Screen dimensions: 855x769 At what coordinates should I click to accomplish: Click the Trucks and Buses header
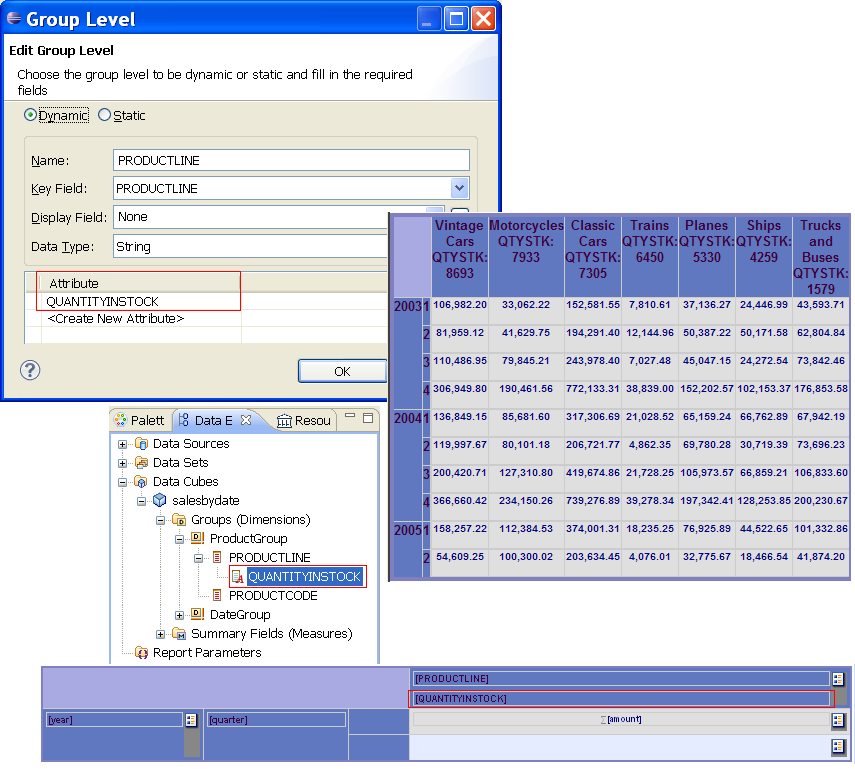(821, 257)
